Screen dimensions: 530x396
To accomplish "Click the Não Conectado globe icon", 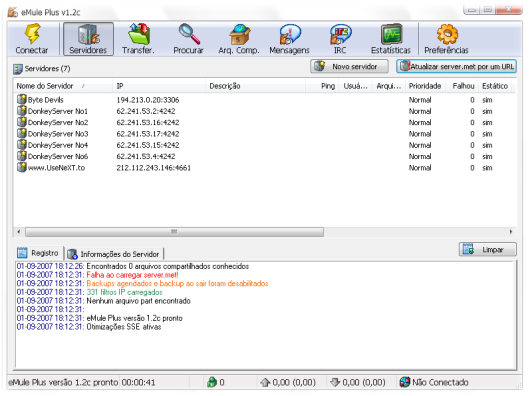I will click(405, 382).
